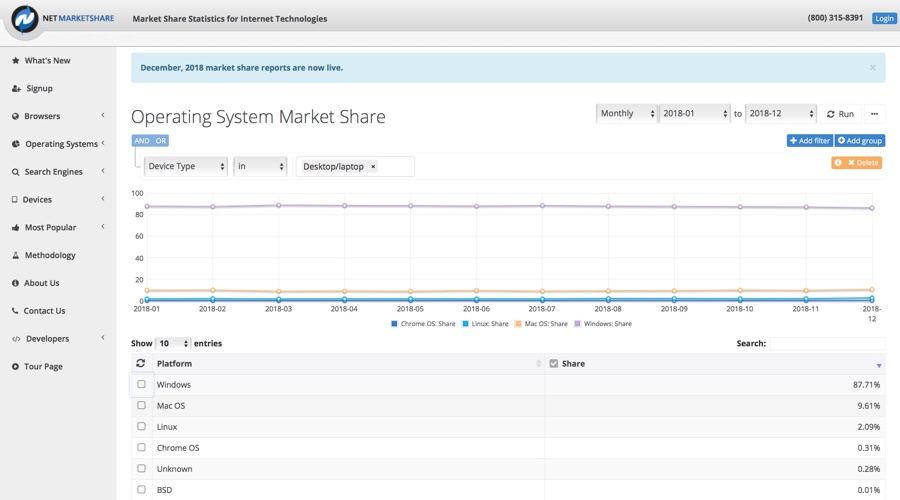Screen dimensions: 900x500
Task: Remove the Desktop/laptop filter tag
Action: click(x=373, y=167)
